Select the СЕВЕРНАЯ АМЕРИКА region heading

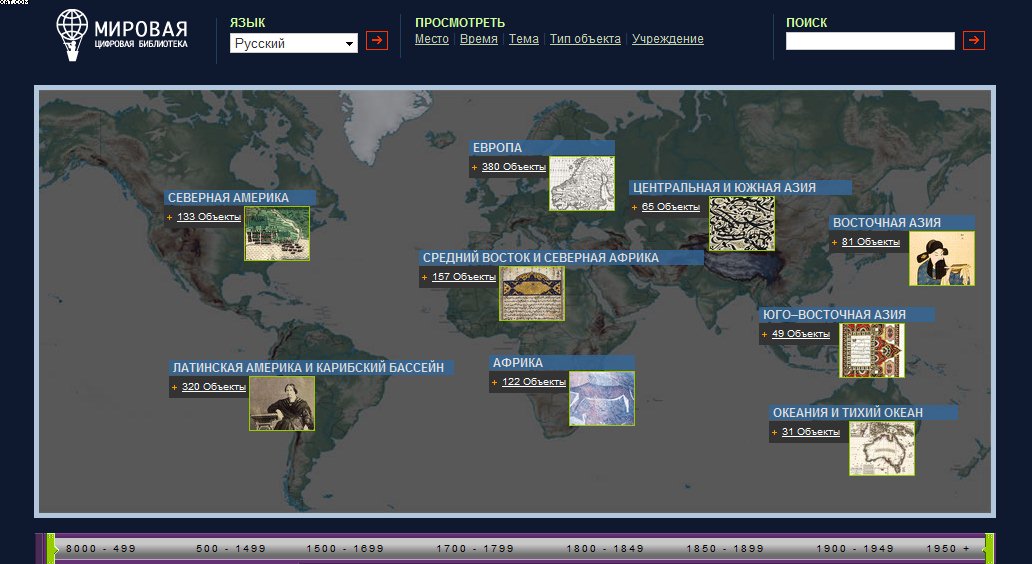tap(228, 197)
